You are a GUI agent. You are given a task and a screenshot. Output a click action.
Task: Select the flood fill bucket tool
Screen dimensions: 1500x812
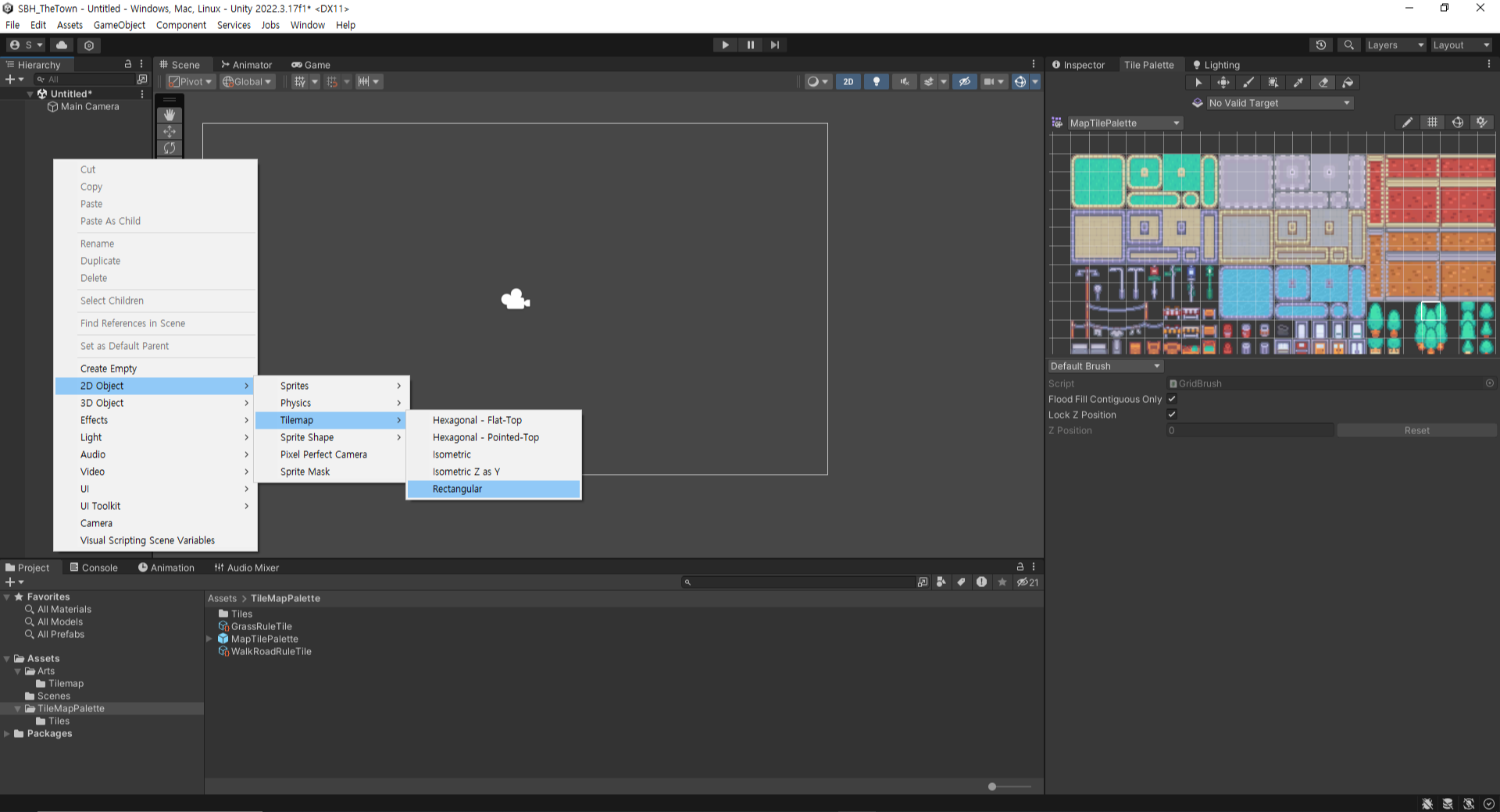(1348, 83)
